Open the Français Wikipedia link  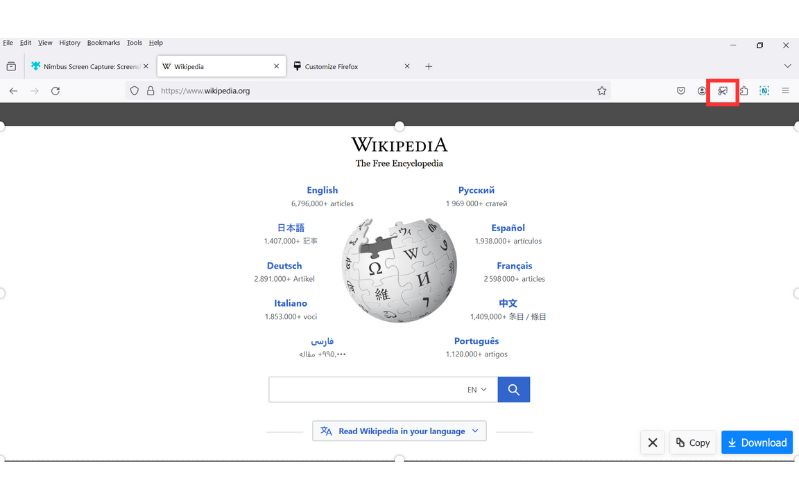[x=514, y=266]
